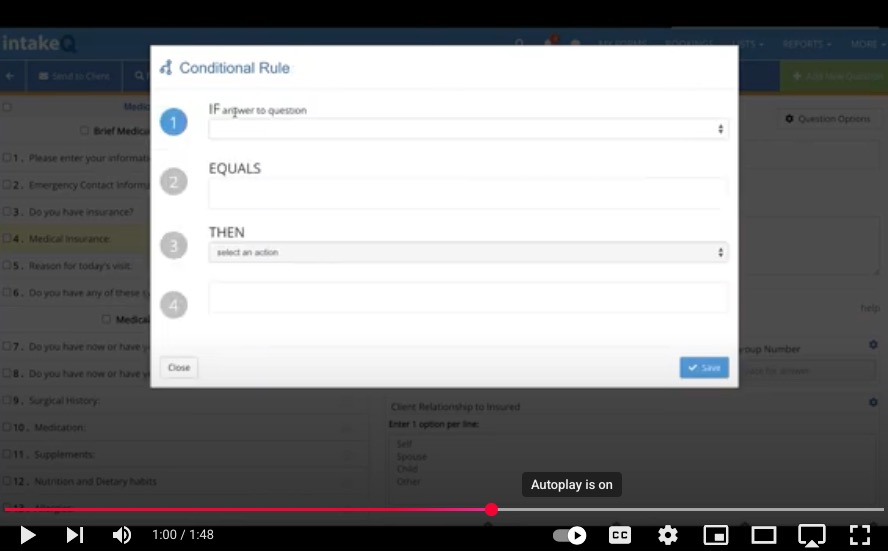Seek the video near 1:30 on the progress bar
Screen dimensions: 888x551
coord(736,510)
